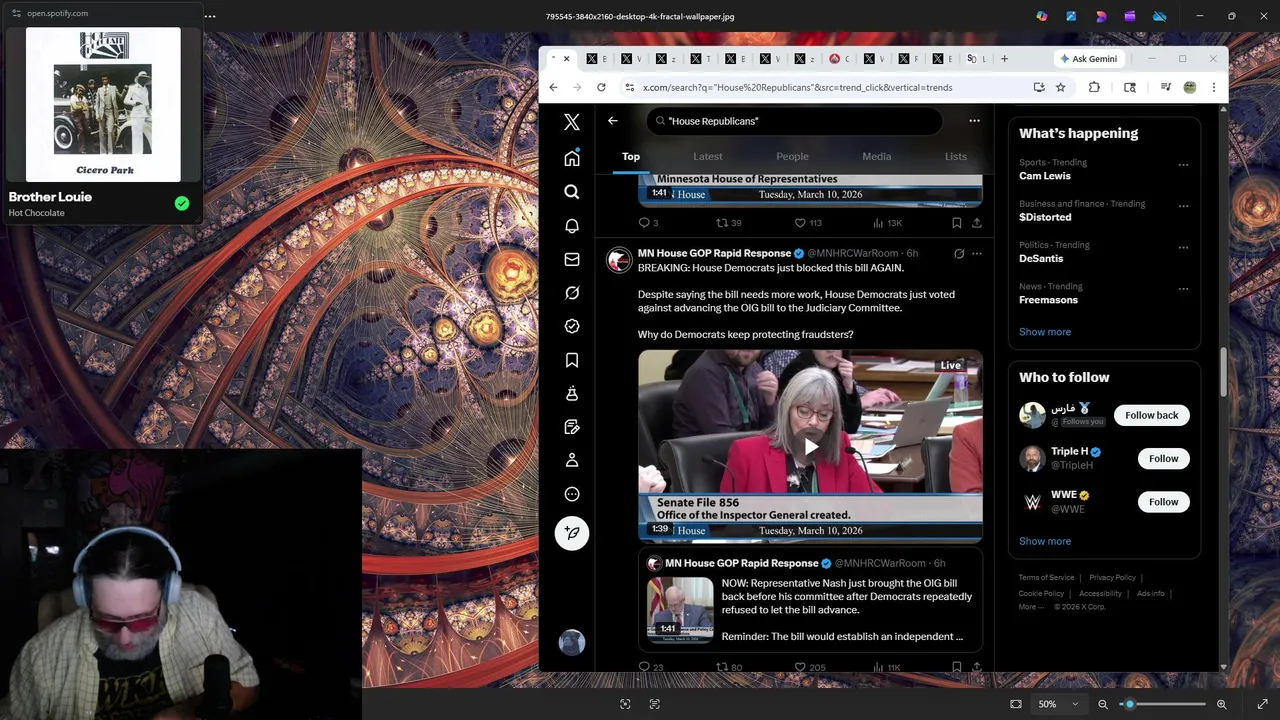Reply to Senate File 856 video post
The image size is (1280, 720).
click(x=645, y=667)
